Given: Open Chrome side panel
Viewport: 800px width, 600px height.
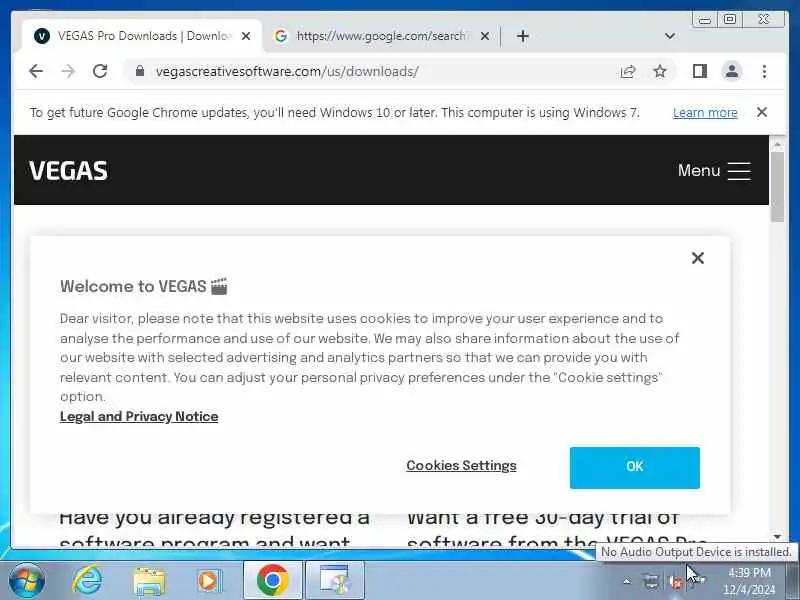Looking at the screenshot, I should pyautogui.click(x=699, y=71).
